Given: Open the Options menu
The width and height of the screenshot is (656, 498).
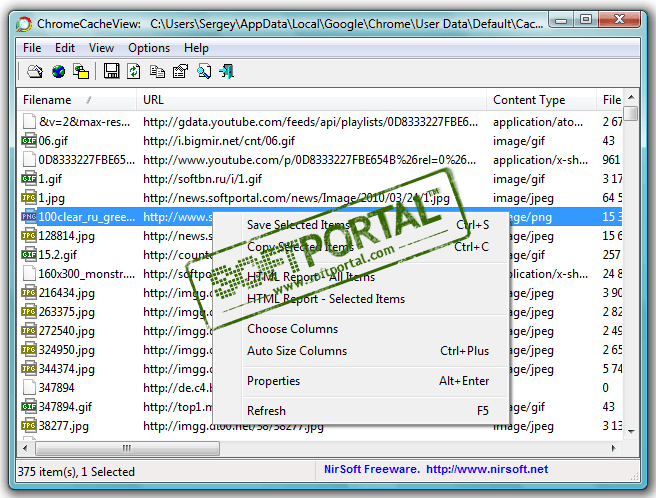Looking at the screenshot, I should tap(149, 48).
